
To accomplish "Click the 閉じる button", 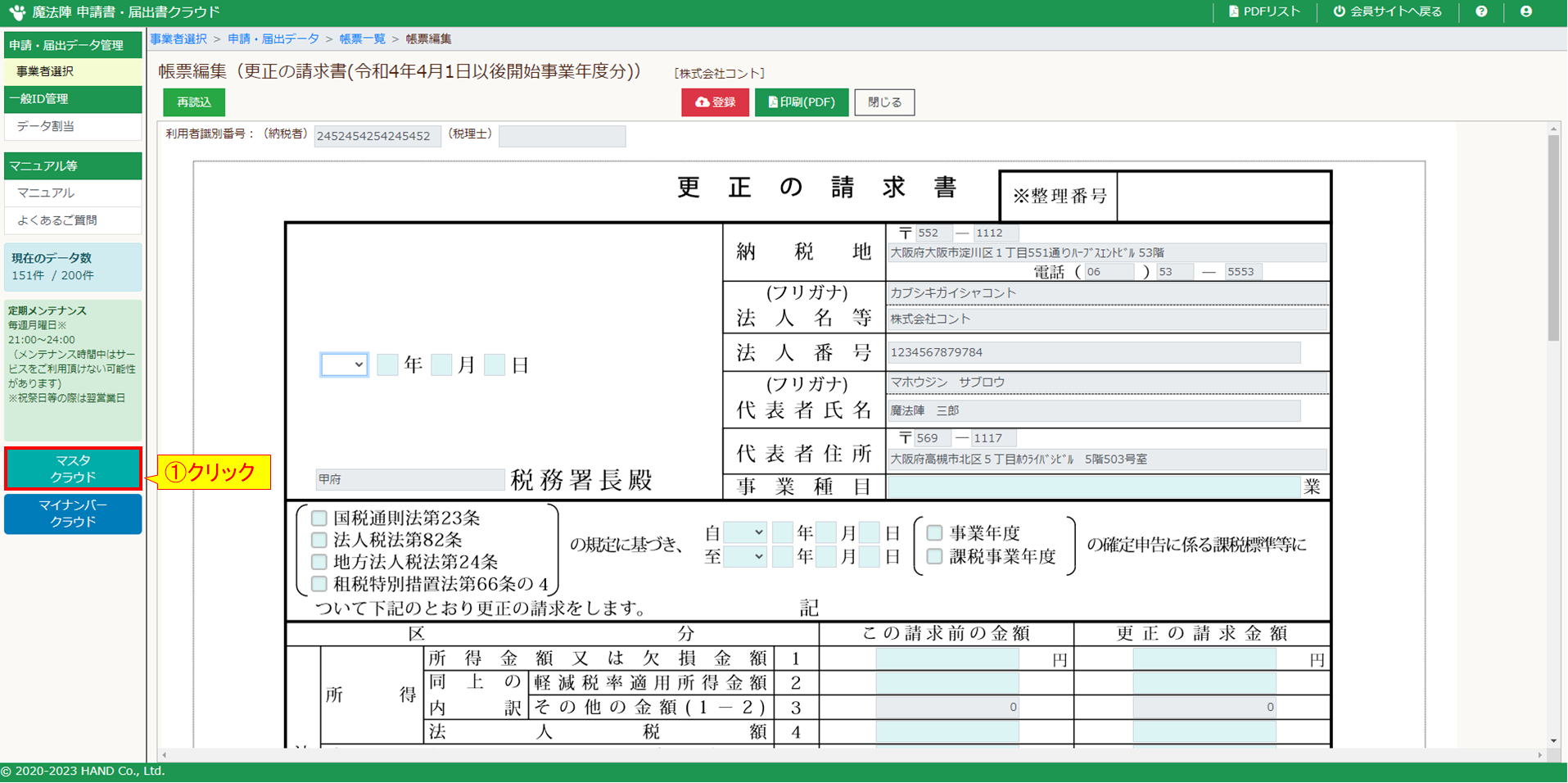I will tap(884, 102).
